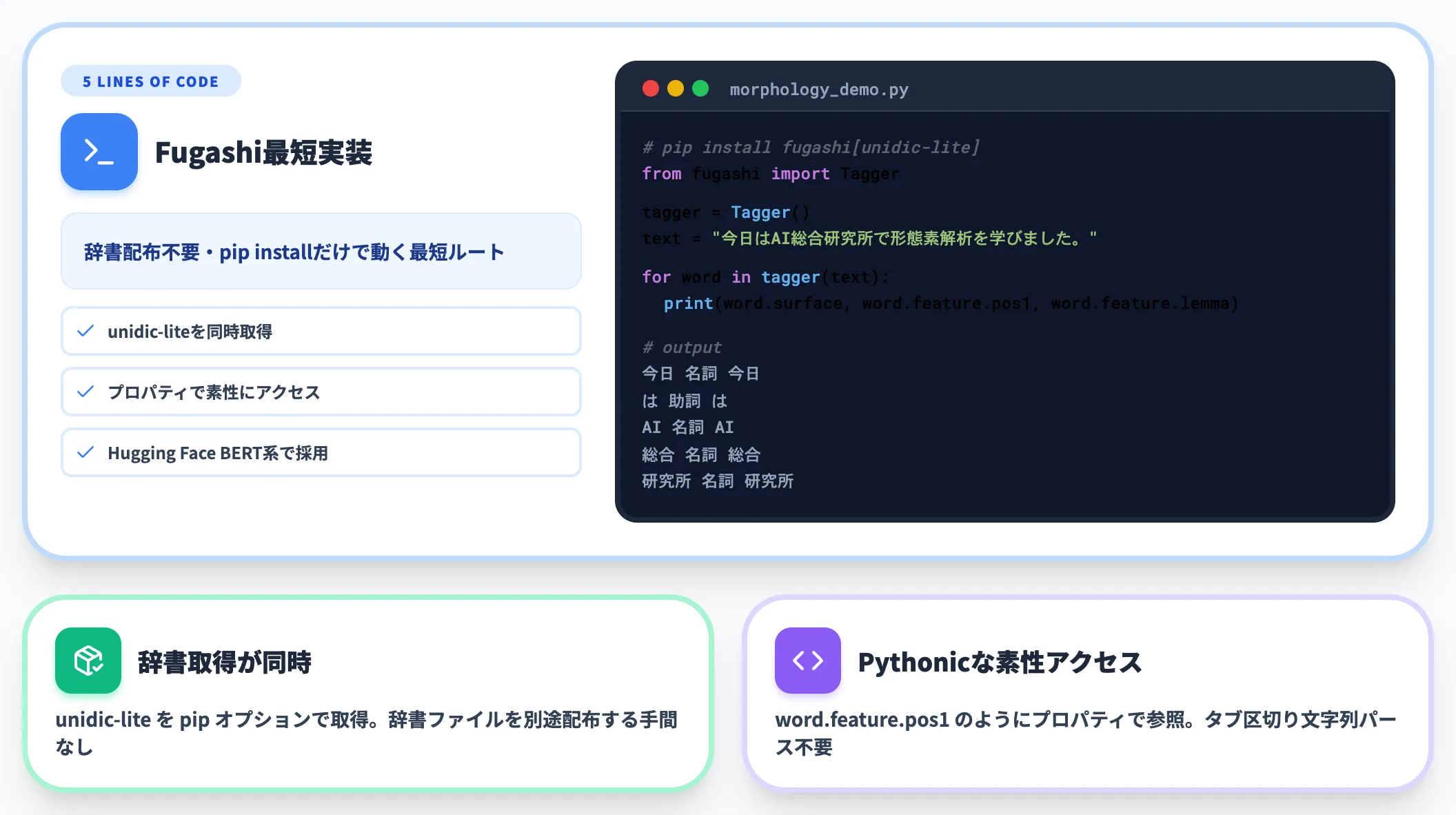Image resolution: width=1456 pixels, height=815 pixels.
Task: Click the checkmark beside unidic-liteを同時取得
Action: pyautogui.click(x=85, y=332)
